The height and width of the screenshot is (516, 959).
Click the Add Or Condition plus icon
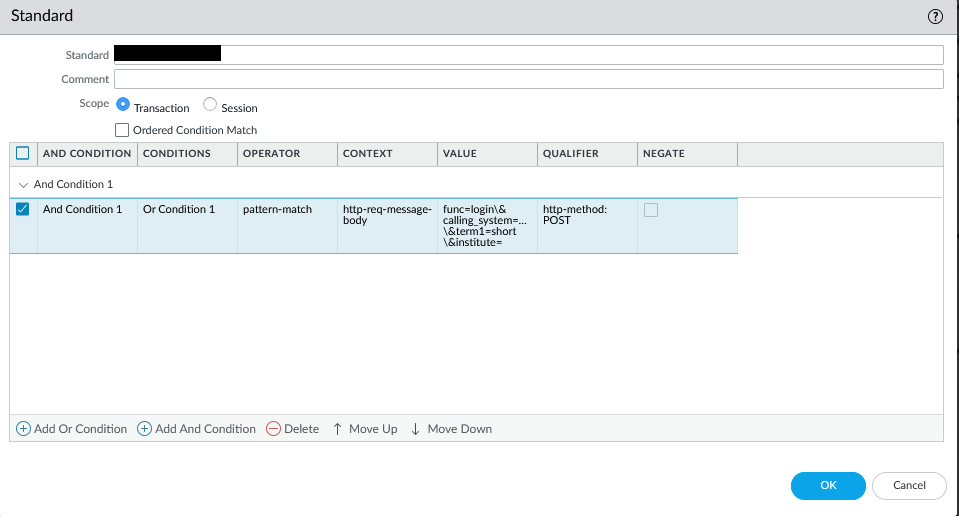[24, 429]
